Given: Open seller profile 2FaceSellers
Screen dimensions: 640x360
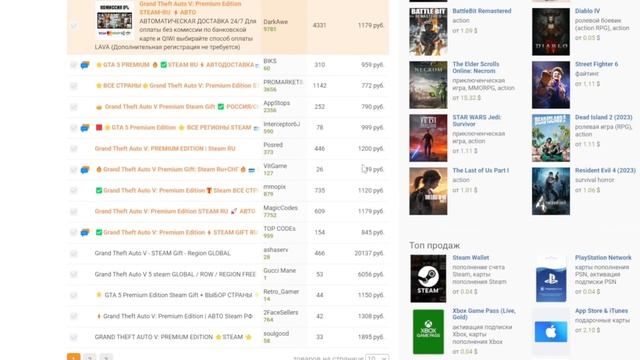Looking at the screenshot, I should (281, 313).
